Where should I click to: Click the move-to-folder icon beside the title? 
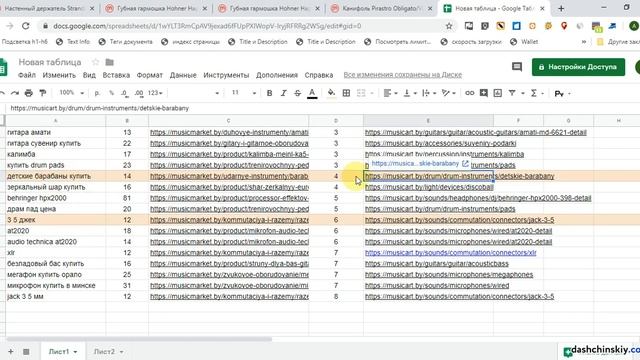109,62
